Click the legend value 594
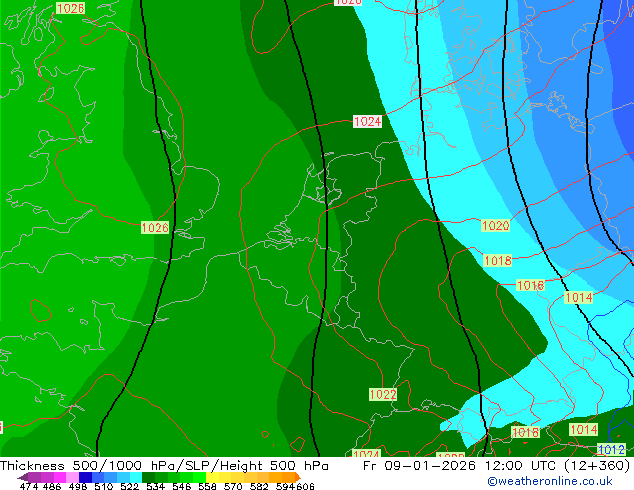 tap(285, 486)
